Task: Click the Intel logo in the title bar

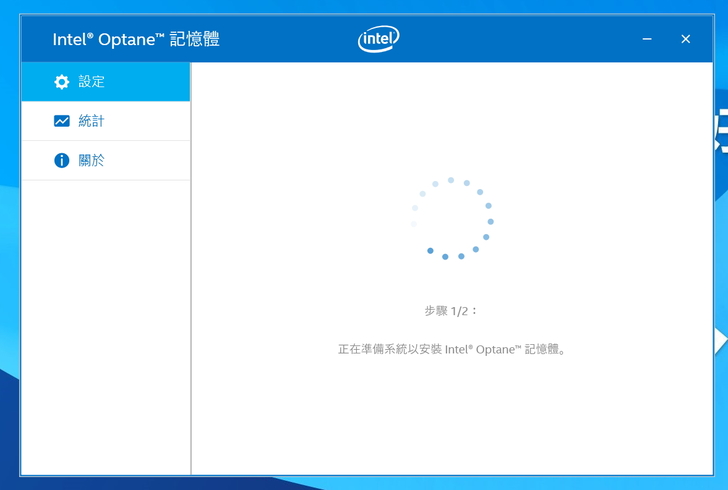Action: [x=378, y=39]
